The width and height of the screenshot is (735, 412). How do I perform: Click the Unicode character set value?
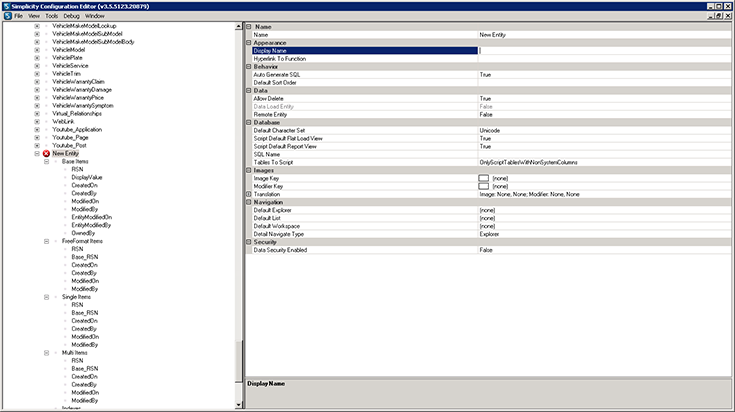489,130
